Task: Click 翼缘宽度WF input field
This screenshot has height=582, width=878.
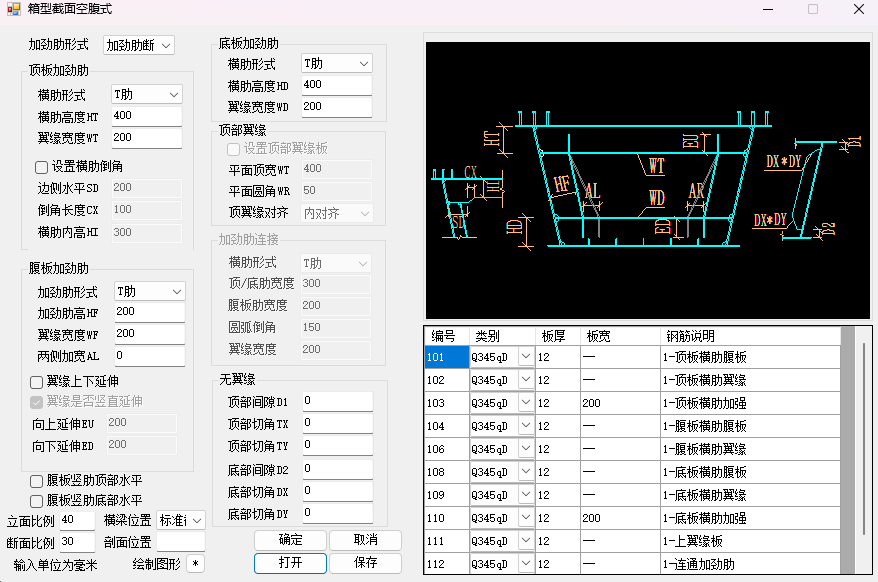Action: 150,334
